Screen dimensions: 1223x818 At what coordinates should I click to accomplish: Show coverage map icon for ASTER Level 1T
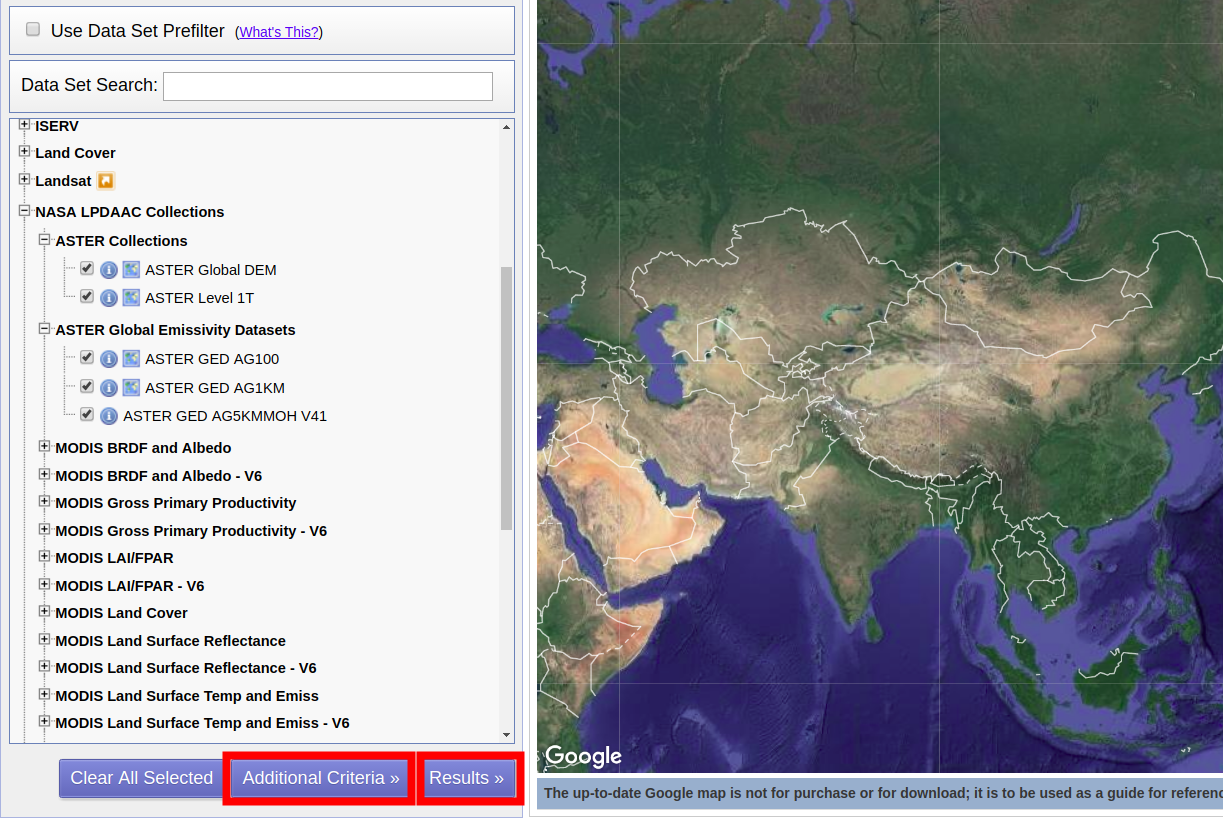coord(131,297)
